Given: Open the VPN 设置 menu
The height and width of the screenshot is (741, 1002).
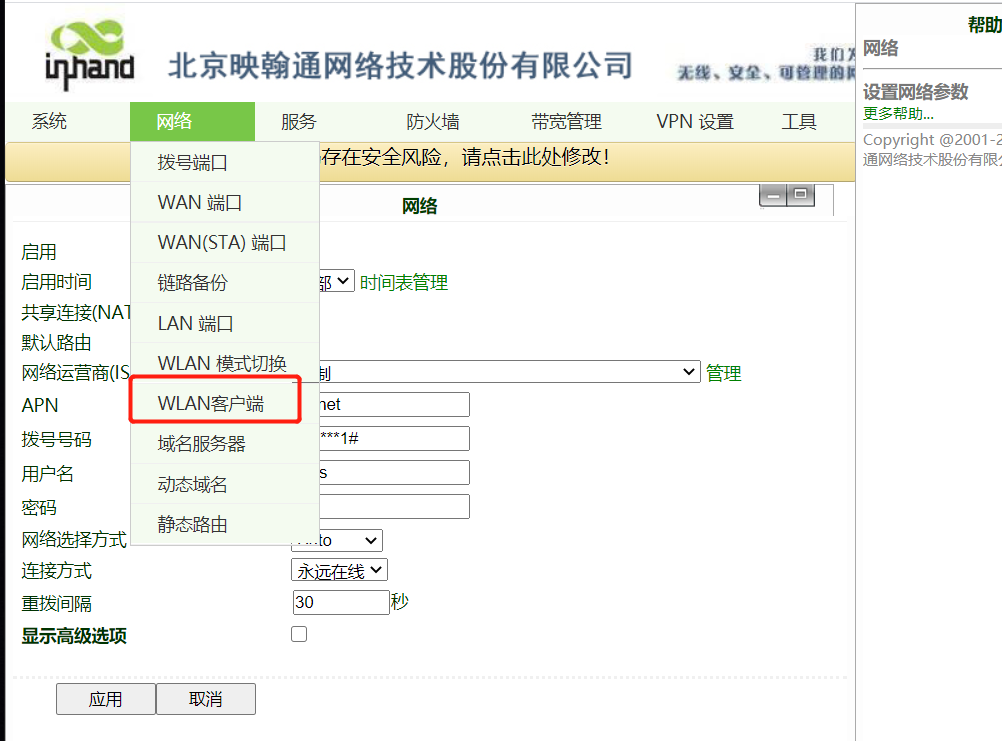Looking at the screenshot, I should (695, 122).
